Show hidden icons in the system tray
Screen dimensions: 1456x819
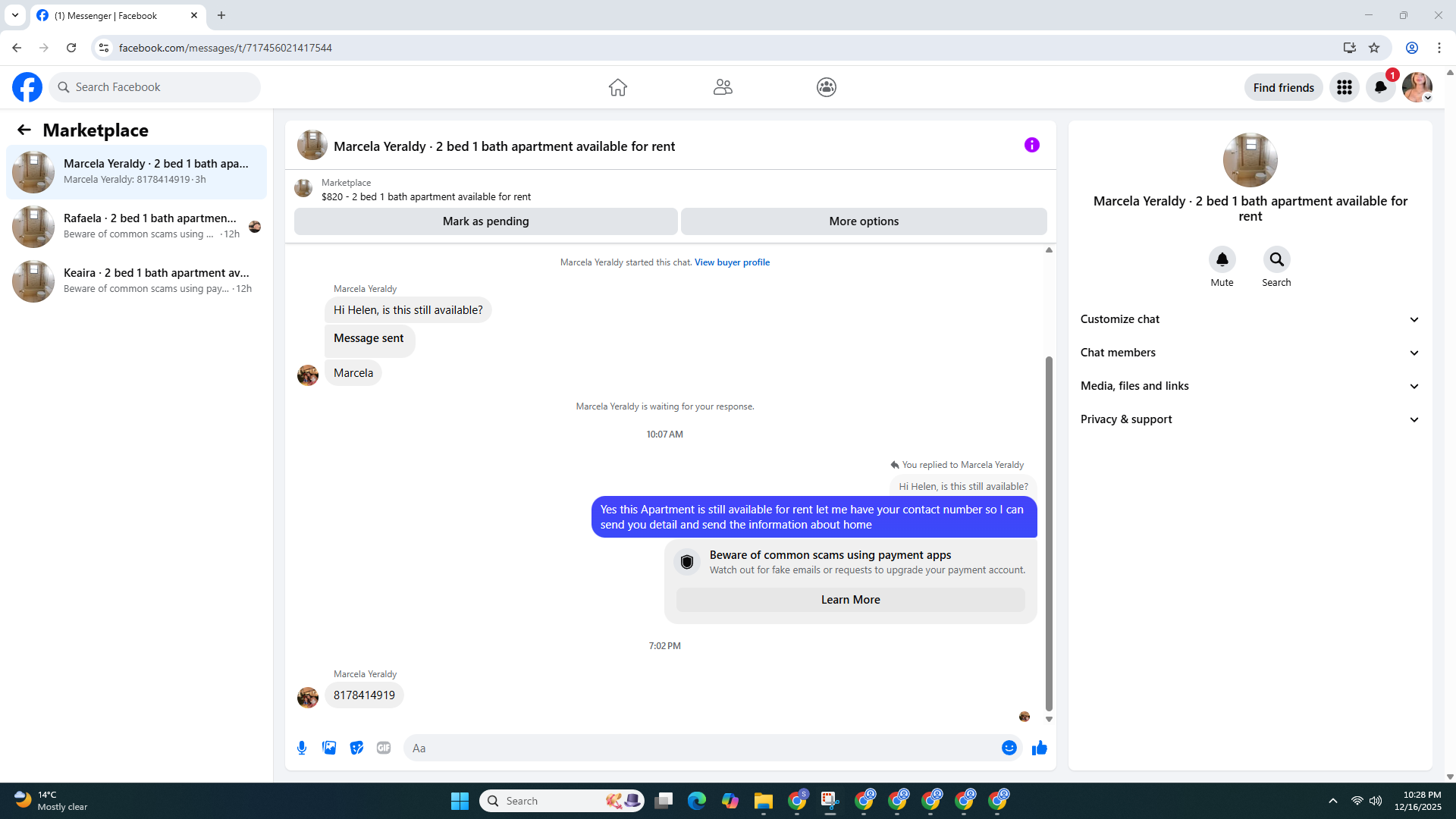(x=1333, y=801)
